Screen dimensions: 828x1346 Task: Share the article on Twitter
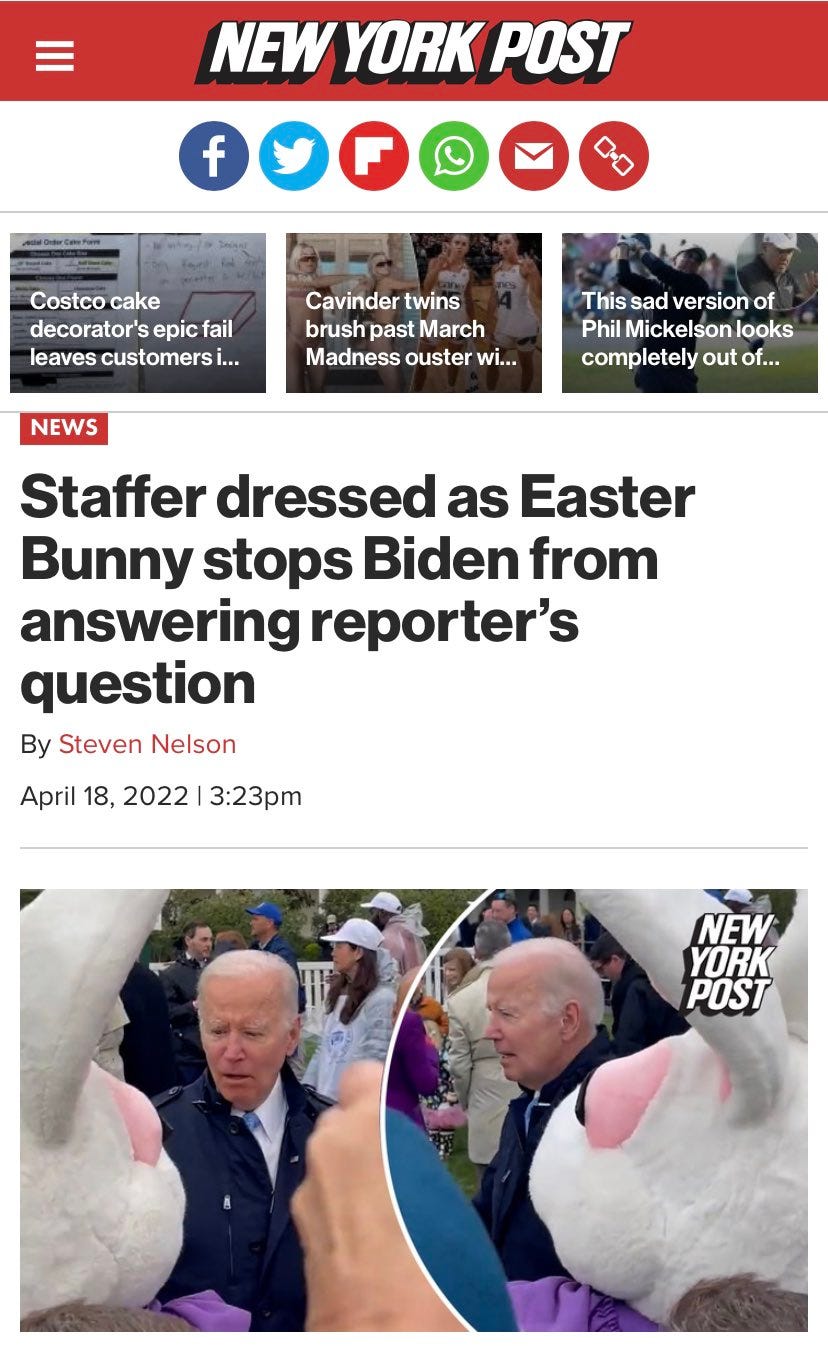[294, 156]
